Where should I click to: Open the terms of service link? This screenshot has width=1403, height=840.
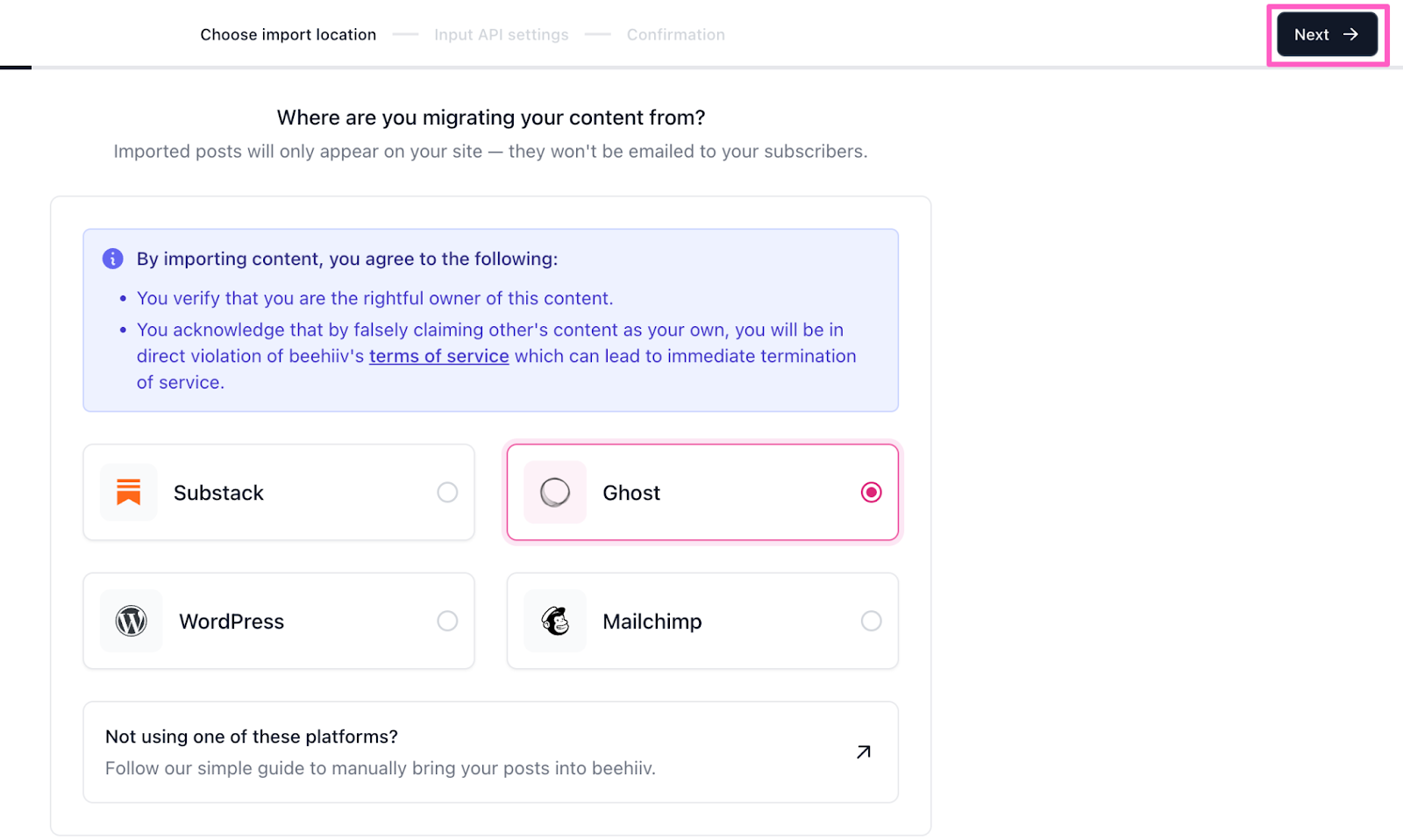438,356
